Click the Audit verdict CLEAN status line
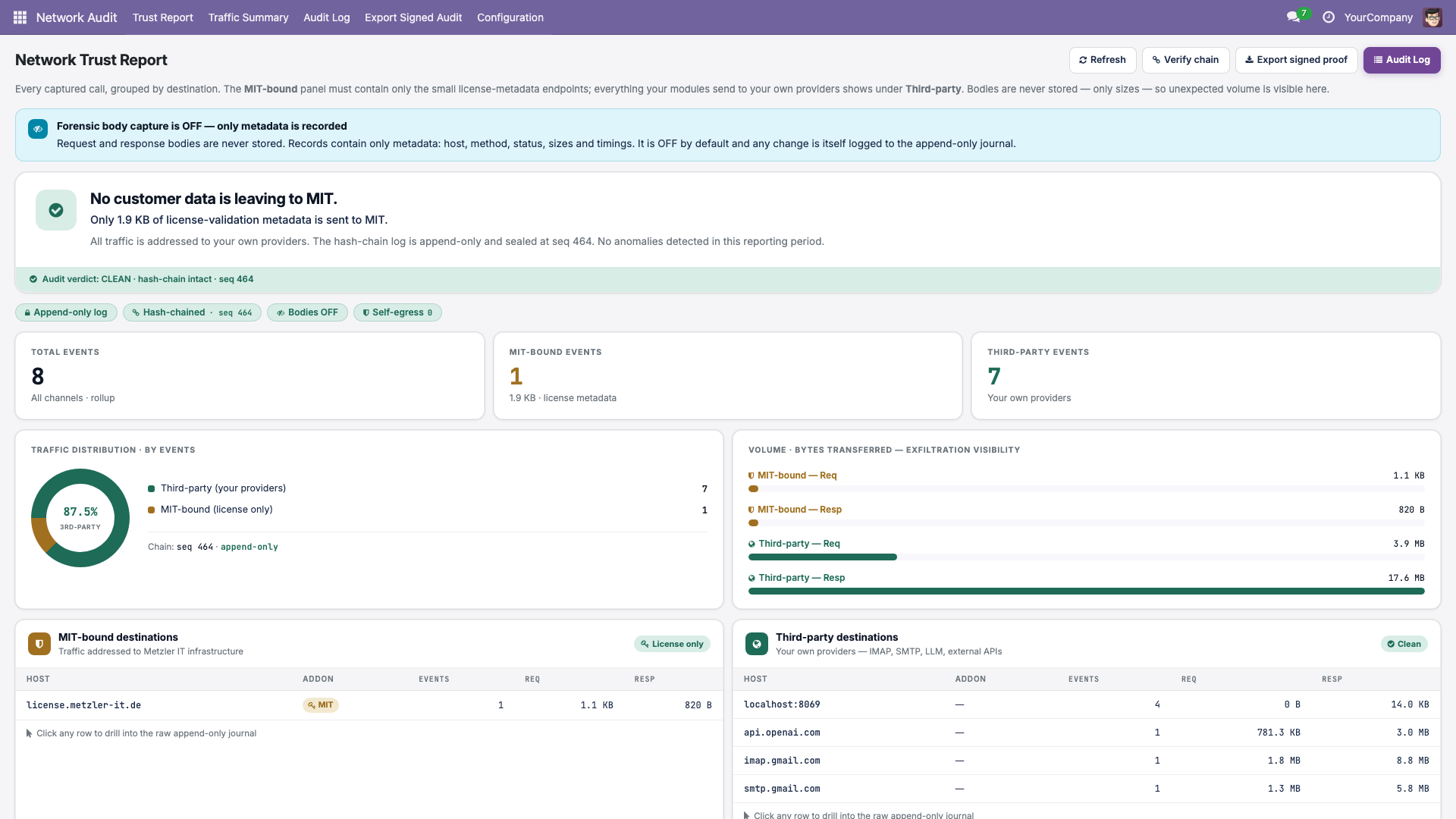Screen dimensions: 1456x819 (728, 279)
